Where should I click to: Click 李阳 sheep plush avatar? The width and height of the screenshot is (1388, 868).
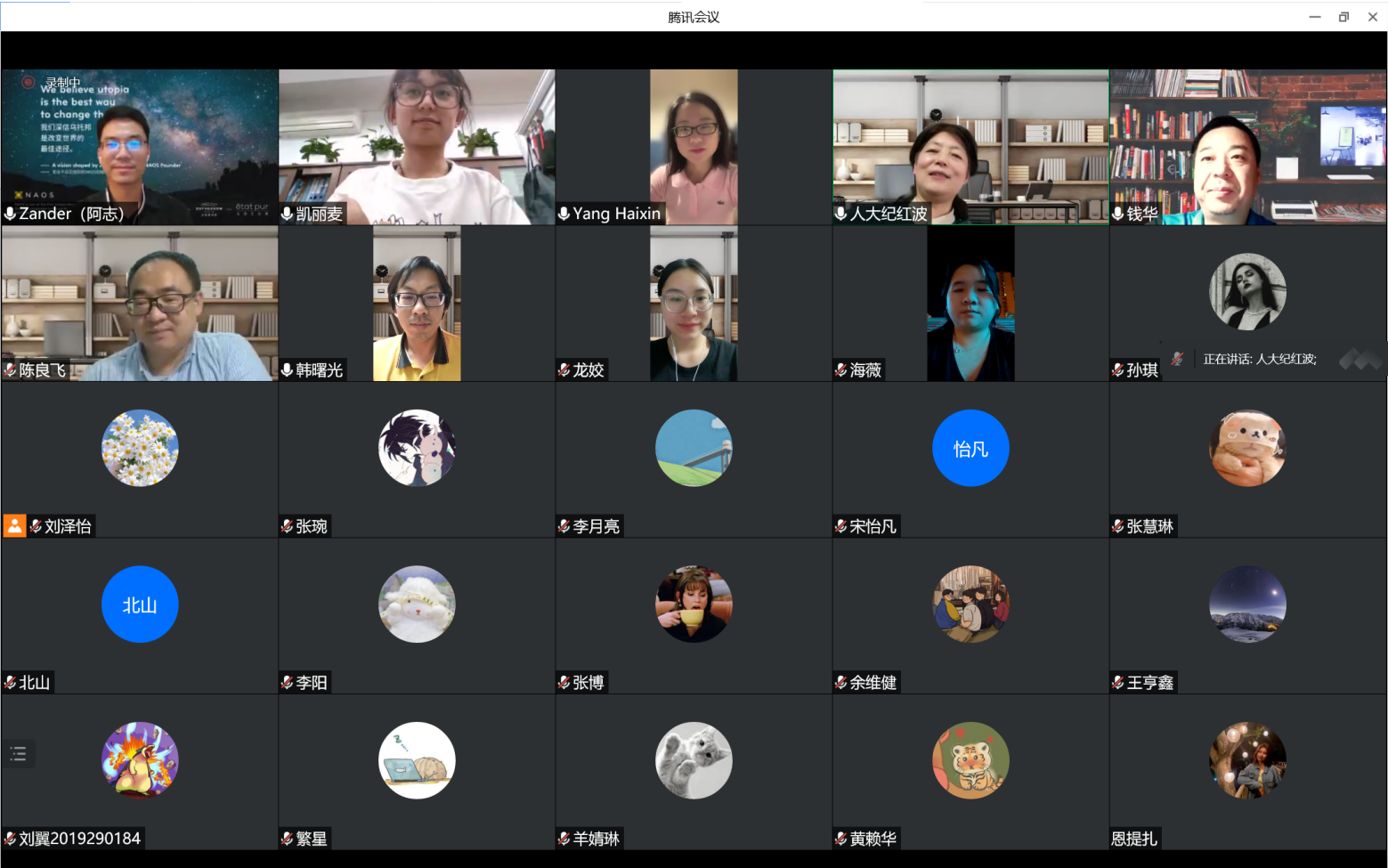pyautogui.click(x=417, y=604)
